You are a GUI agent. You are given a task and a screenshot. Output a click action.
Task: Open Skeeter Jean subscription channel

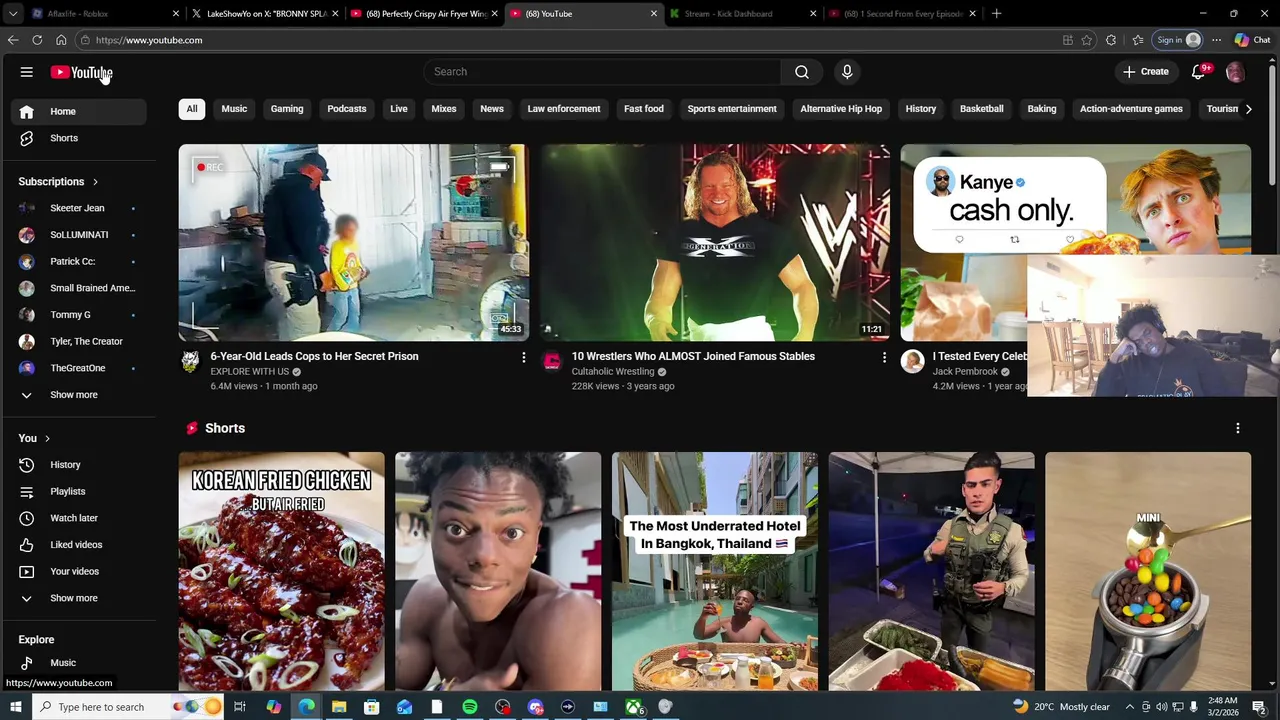coord(78,208)
